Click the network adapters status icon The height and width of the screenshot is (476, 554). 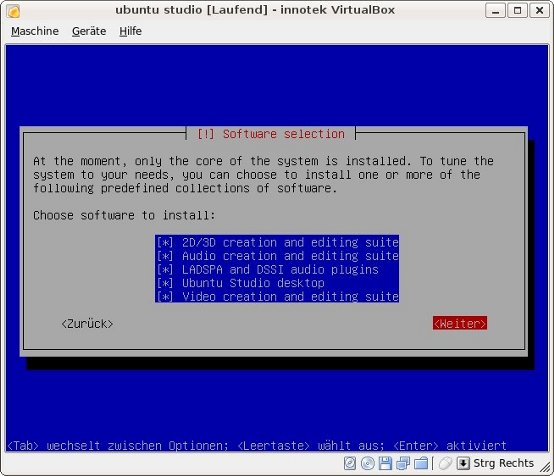(x=403, y=463)
